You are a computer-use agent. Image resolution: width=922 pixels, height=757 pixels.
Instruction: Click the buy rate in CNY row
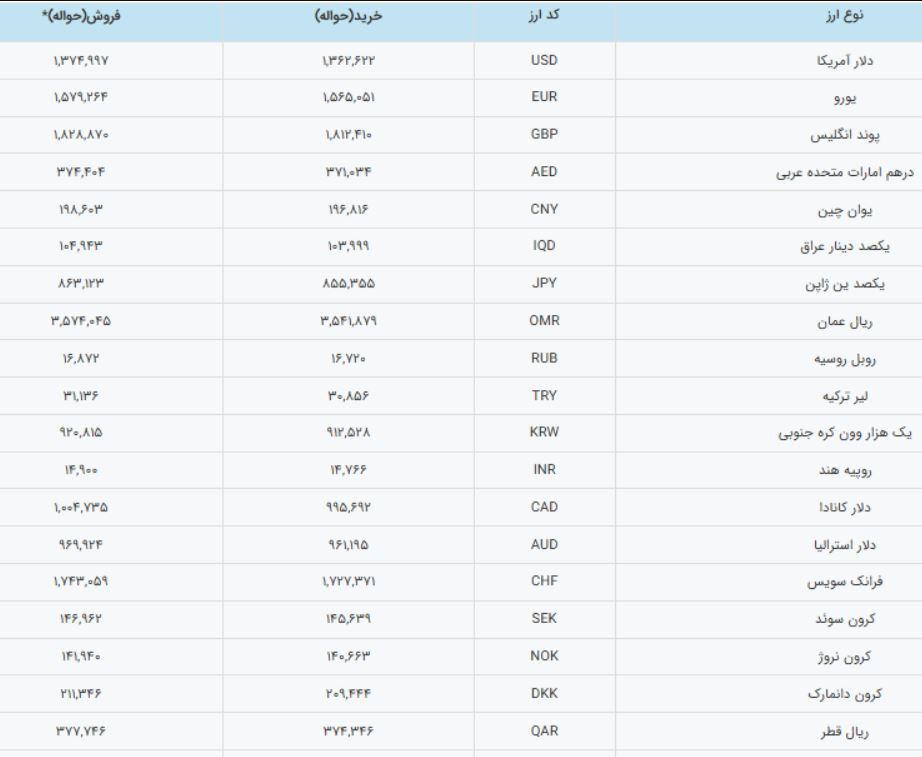[x=344, y=210]
